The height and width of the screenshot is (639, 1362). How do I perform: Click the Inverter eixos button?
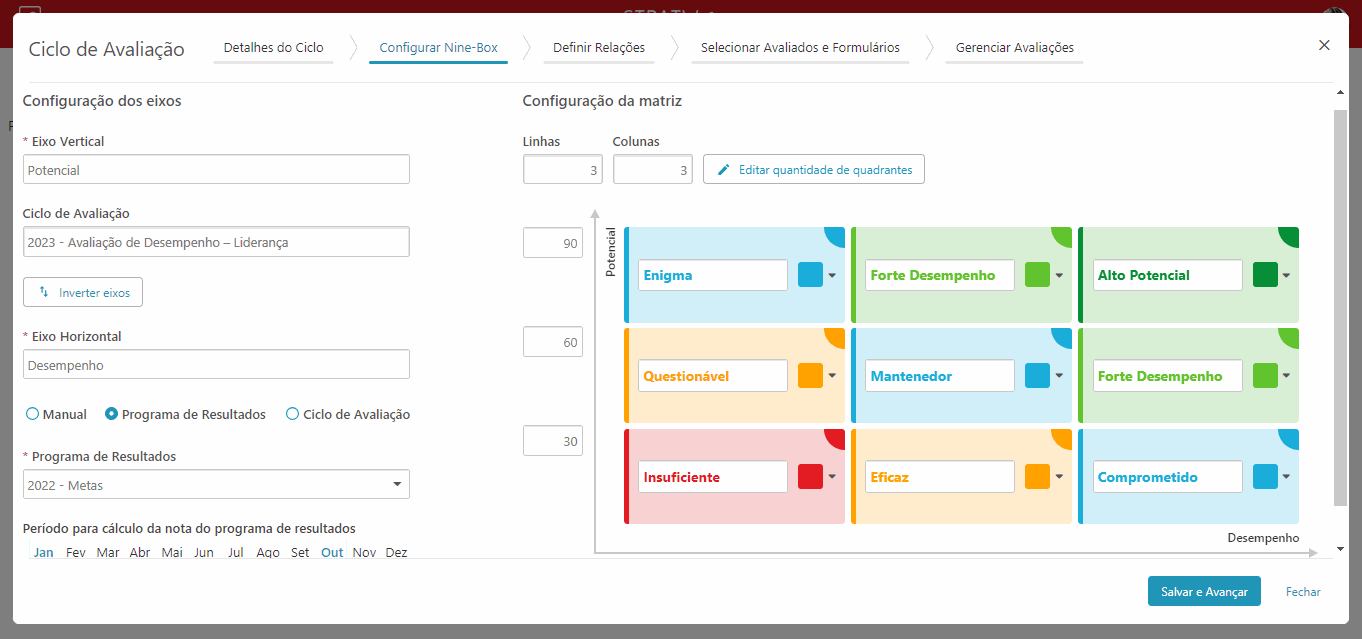[x=83, y=292]
